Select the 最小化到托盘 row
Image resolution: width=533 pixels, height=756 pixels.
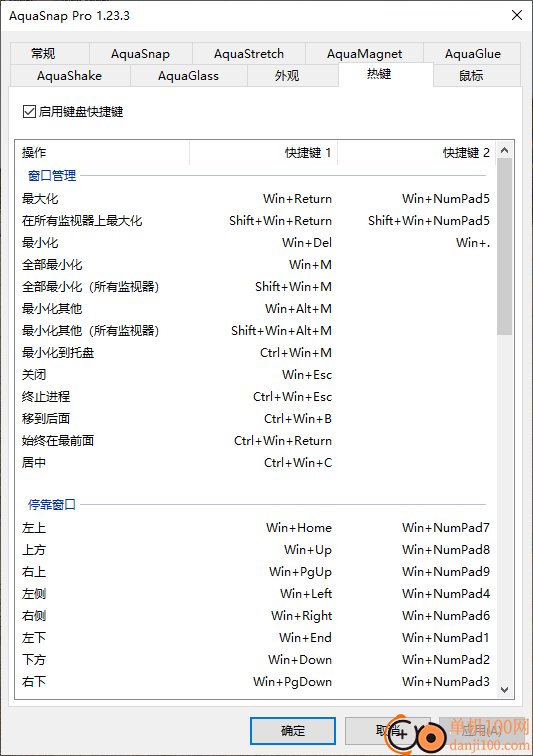[256, 353]
